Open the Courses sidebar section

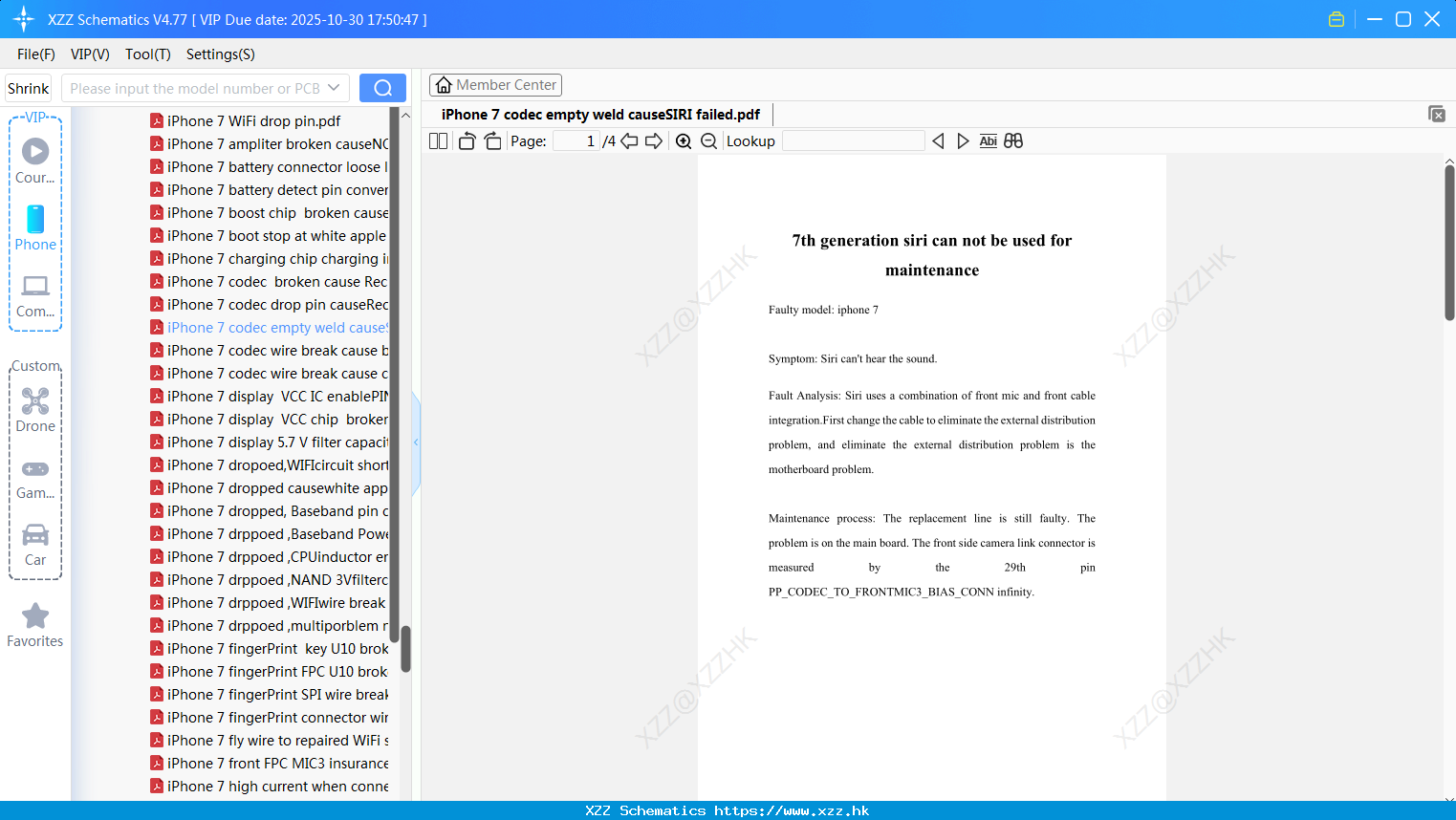click(x=35, y=161)
